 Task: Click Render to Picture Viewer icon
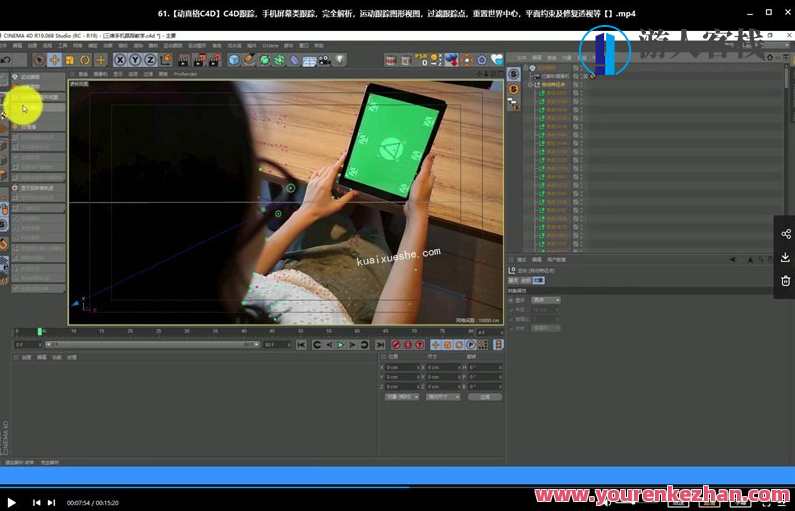point(199,60)
